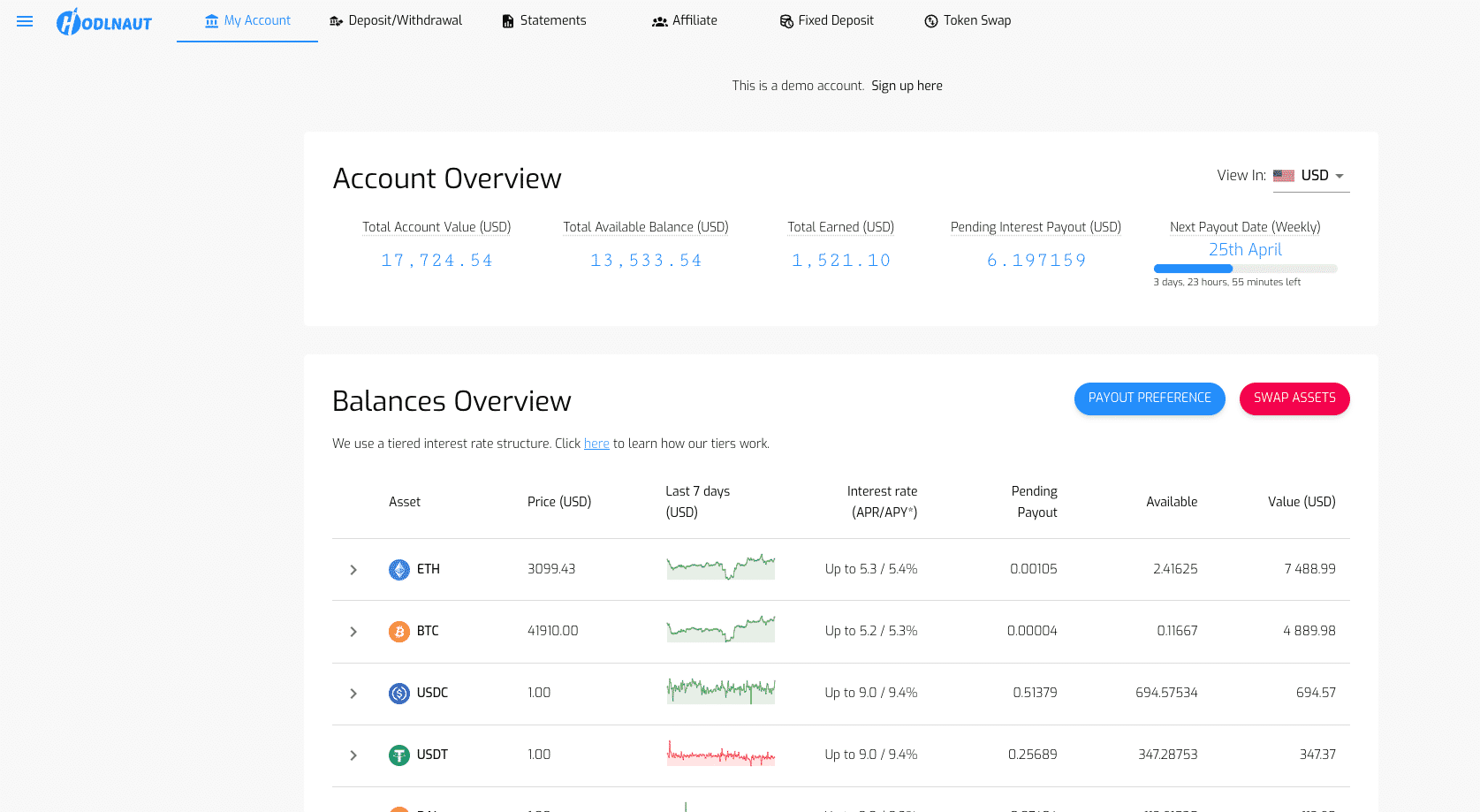Click the USDT Tether coin icon
The width and height of the screenshot is (1480, 812).
tap(399, 755)
